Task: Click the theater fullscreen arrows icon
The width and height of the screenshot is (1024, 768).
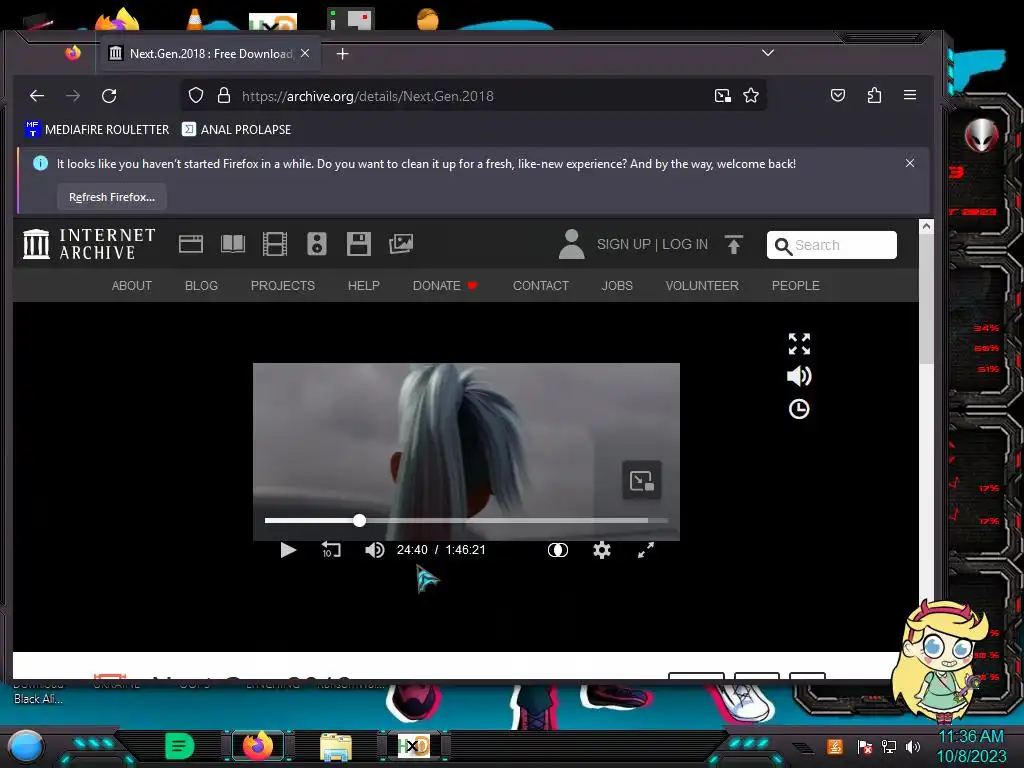Action: coord(799,344)
